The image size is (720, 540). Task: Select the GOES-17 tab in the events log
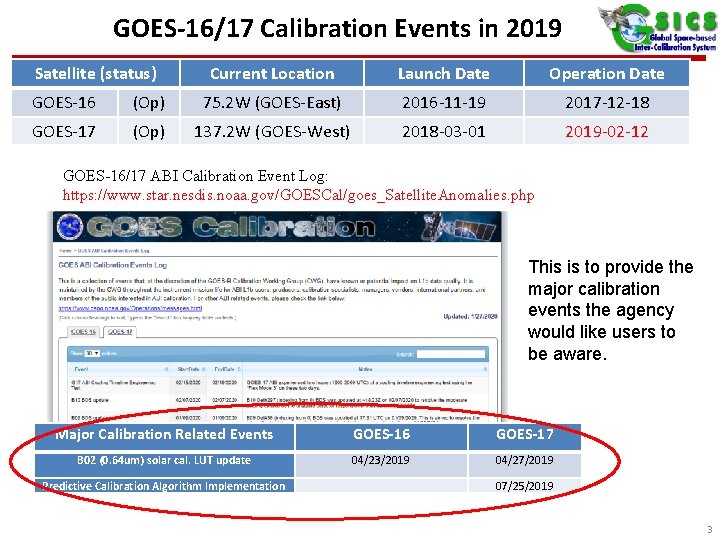coord(120,332)
